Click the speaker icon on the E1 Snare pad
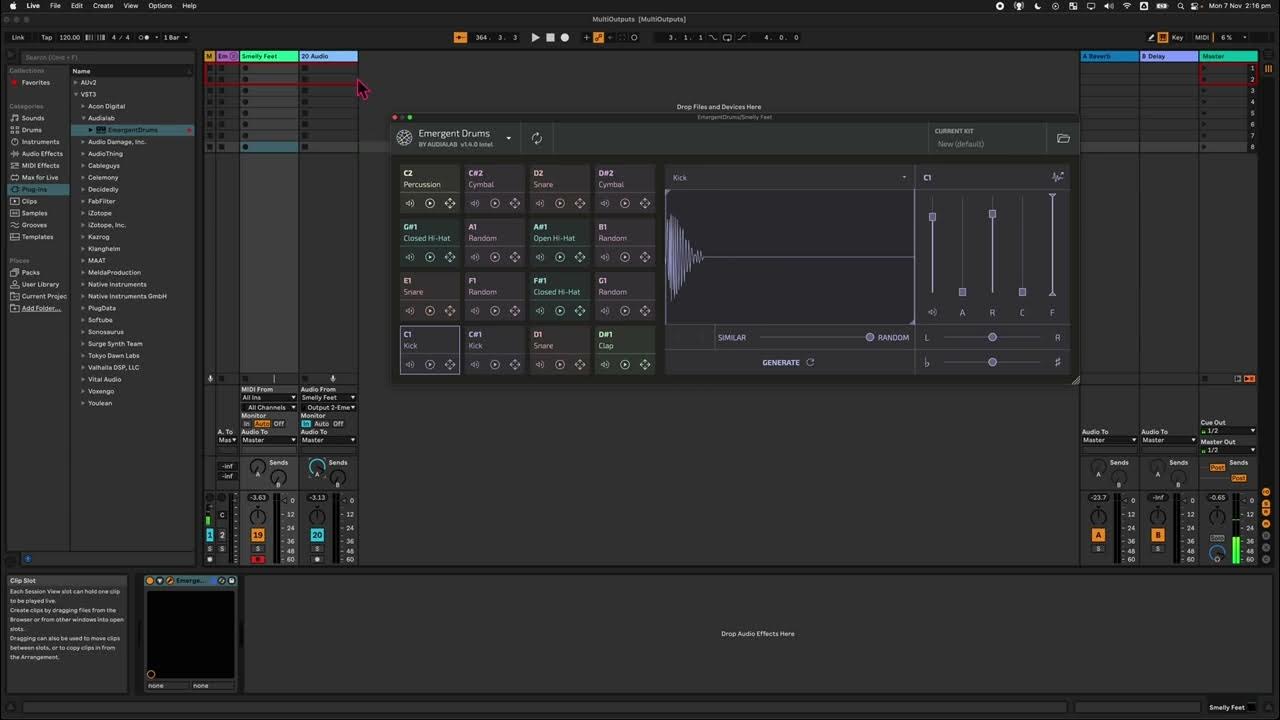The image size is (1280, 720). (x=409, y=311)
